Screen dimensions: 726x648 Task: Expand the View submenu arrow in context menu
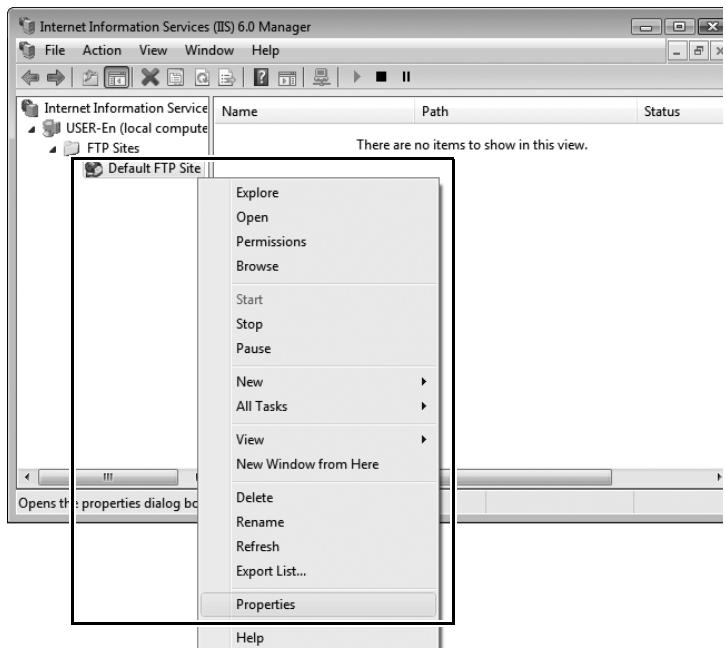[424, 439]
